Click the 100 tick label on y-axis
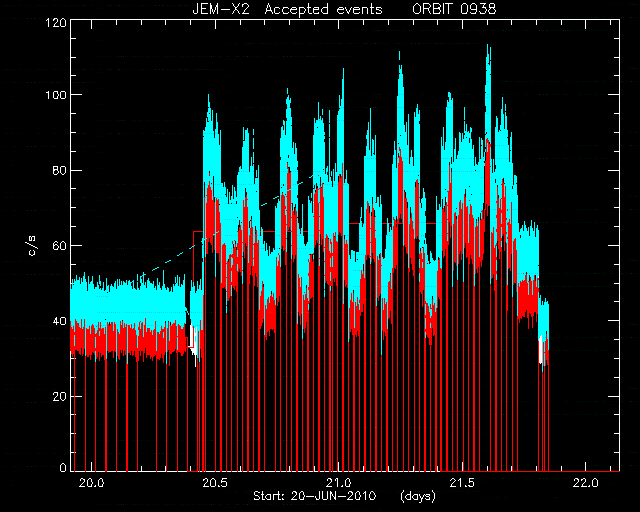640x512 pixels. click(x=56, y=95)
